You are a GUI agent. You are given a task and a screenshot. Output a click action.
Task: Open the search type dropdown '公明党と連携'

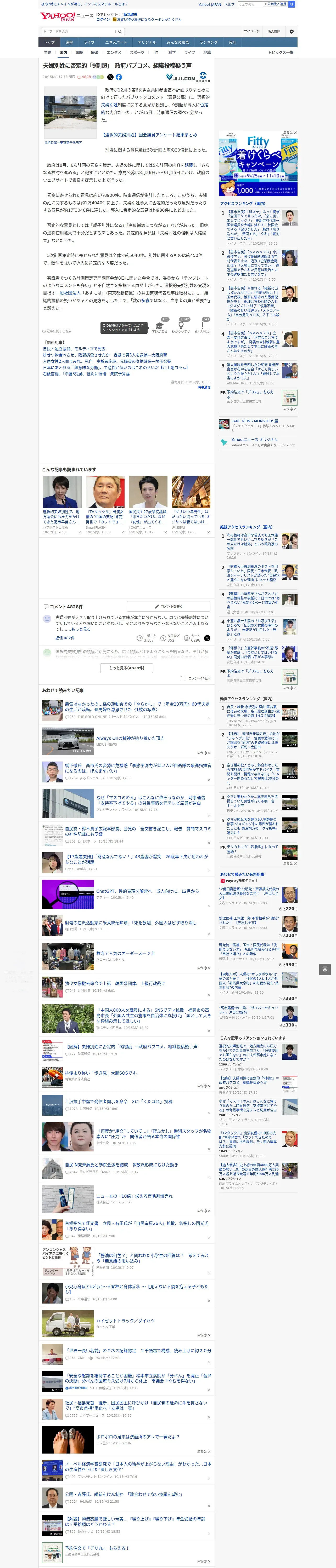[276, 4]
